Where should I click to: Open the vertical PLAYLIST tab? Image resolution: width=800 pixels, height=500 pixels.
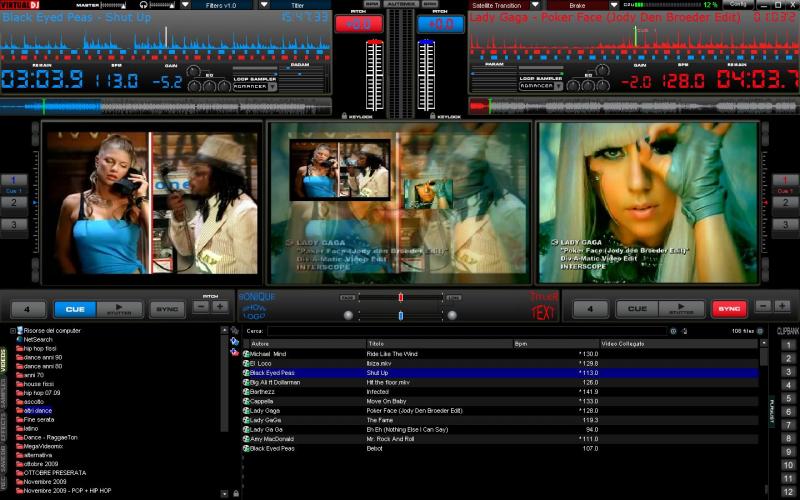[x=772, y=411]
